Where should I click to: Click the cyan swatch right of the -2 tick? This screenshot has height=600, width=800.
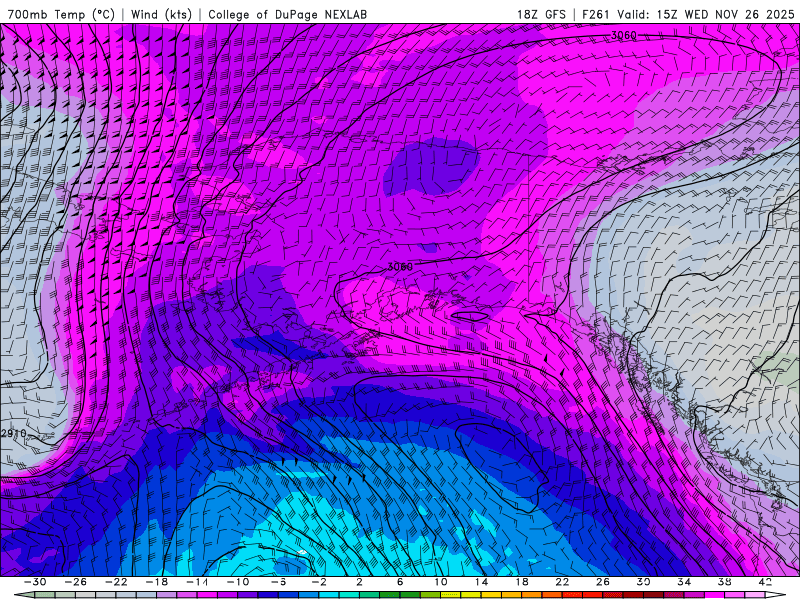coord(329,595)
